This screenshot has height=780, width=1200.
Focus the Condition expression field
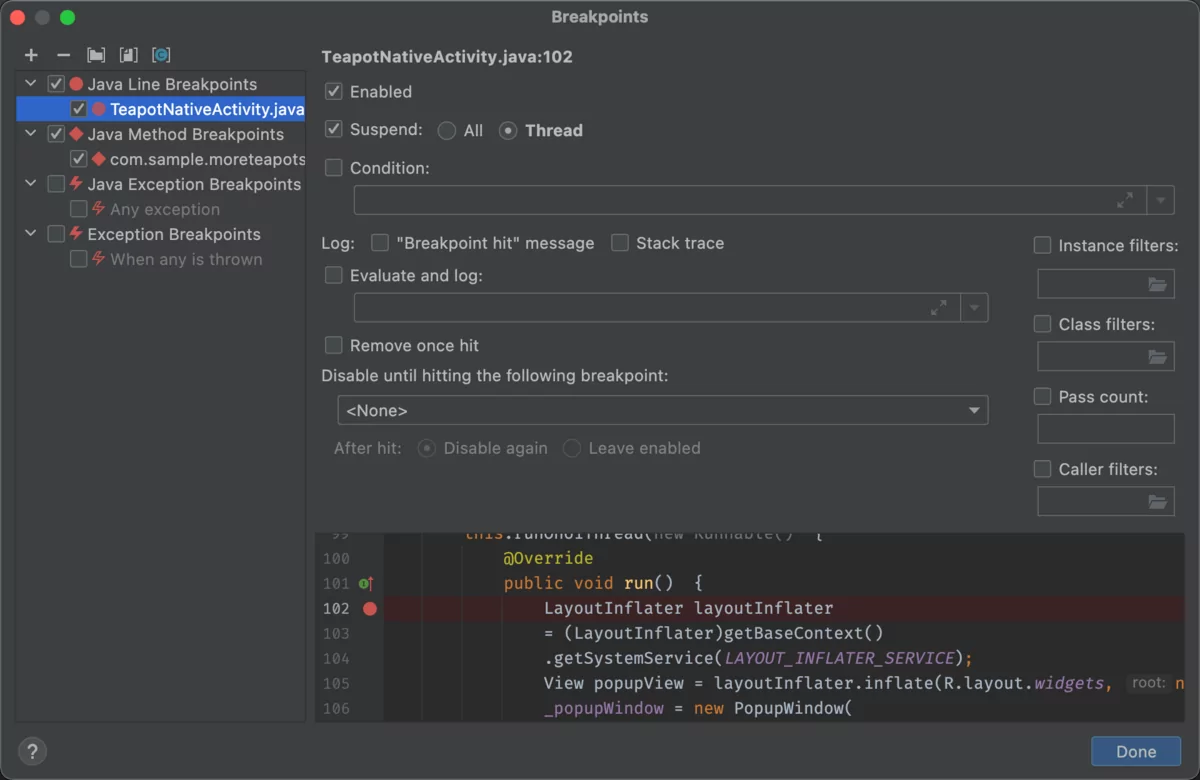click(x=750, y=200)
